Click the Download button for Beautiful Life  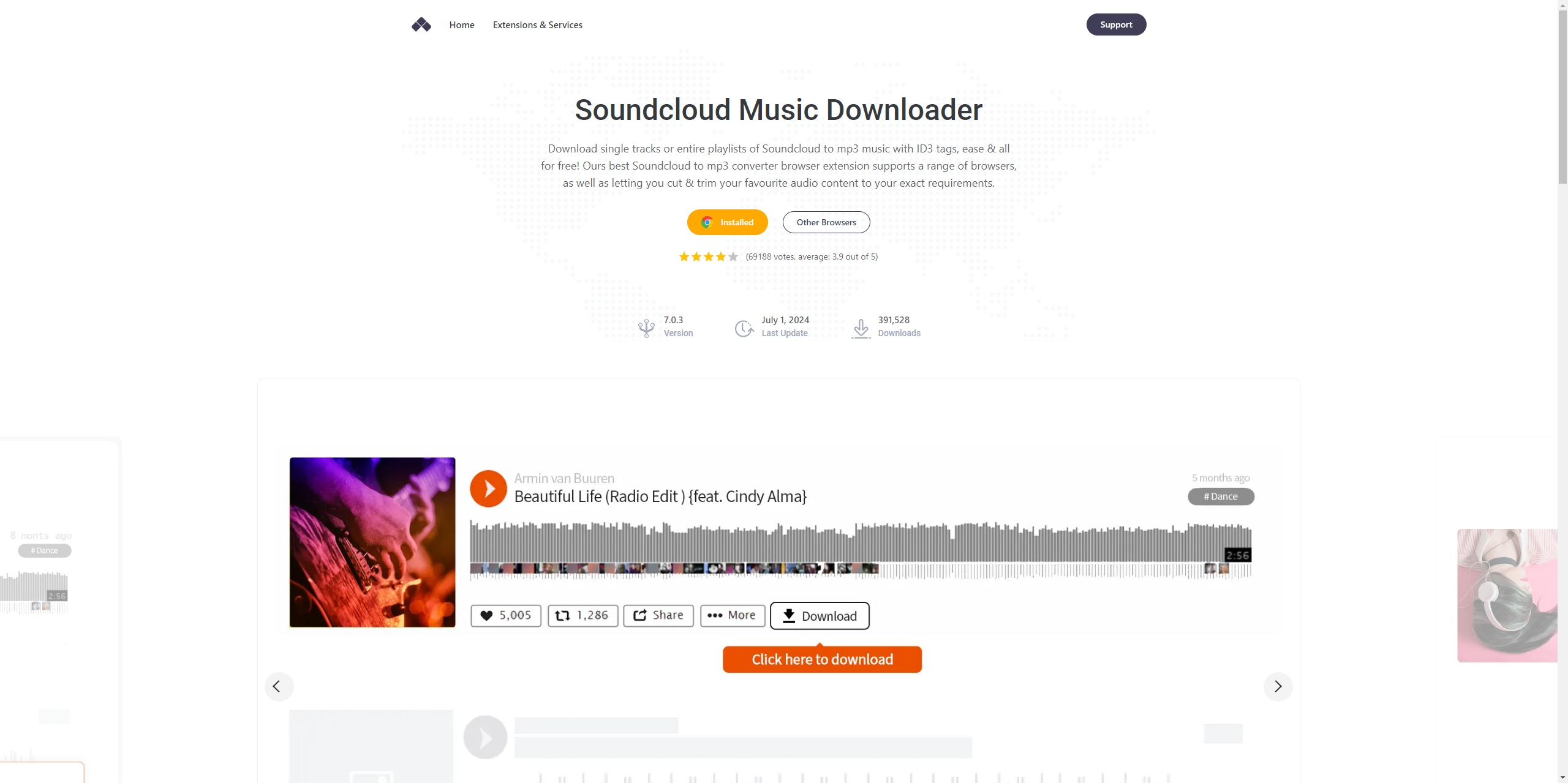(x=819, y=615)
